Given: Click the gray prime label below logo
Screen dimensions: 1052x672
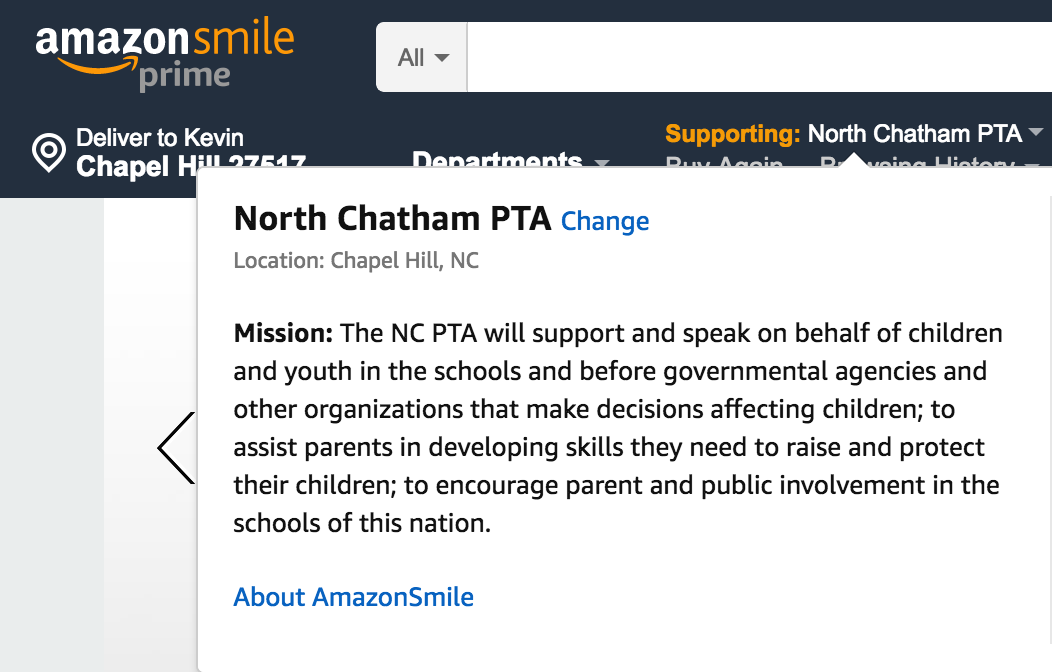Looking at the screenshot, I should (x=185, y=76).
